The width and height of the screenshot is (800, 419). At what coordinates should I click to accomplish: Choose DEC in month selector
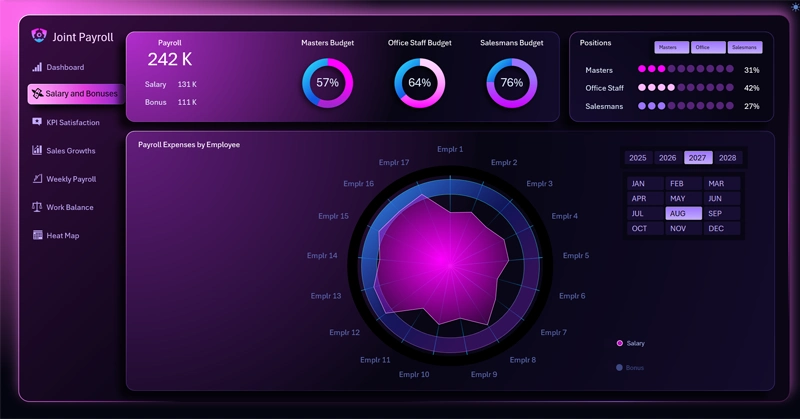click(722, 228)
